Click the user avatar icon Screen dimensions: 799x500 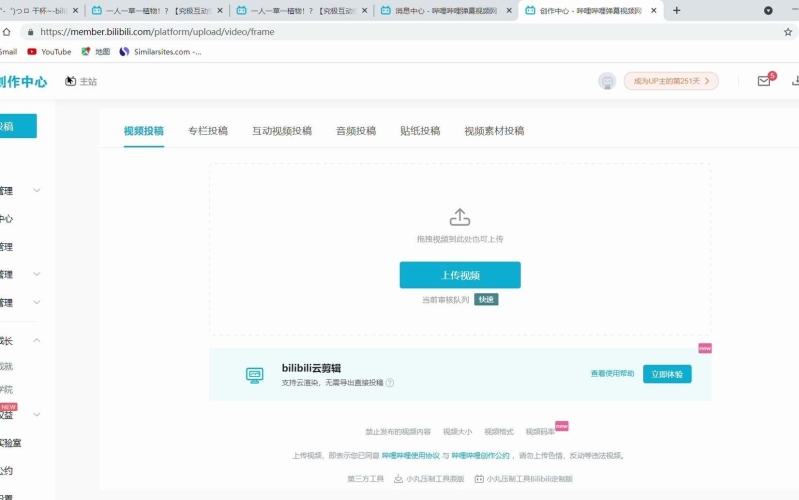(607, 81)
